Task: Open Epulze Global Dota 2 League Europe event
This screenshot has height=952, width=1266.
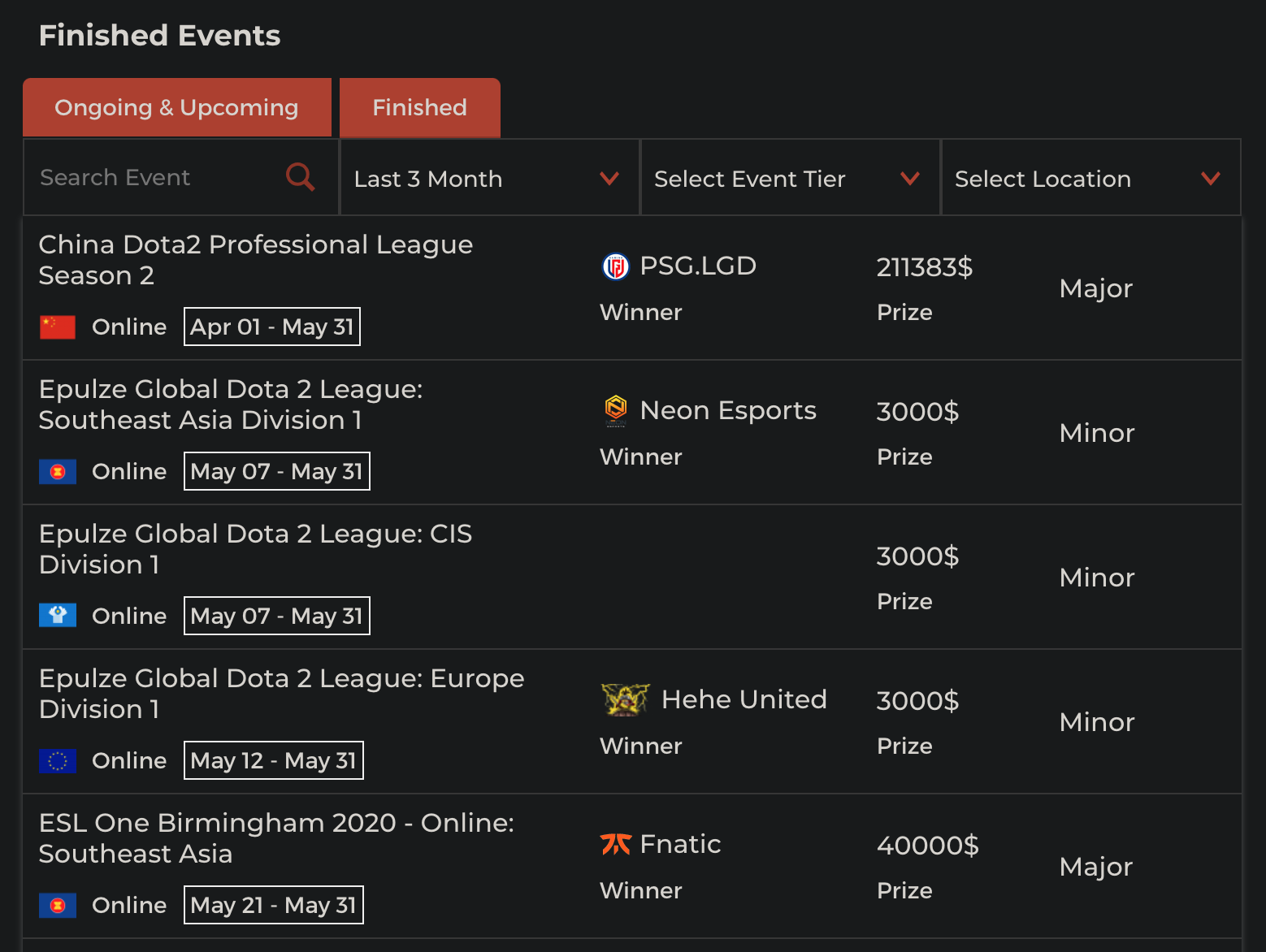Action: click(x=281, y=694)
